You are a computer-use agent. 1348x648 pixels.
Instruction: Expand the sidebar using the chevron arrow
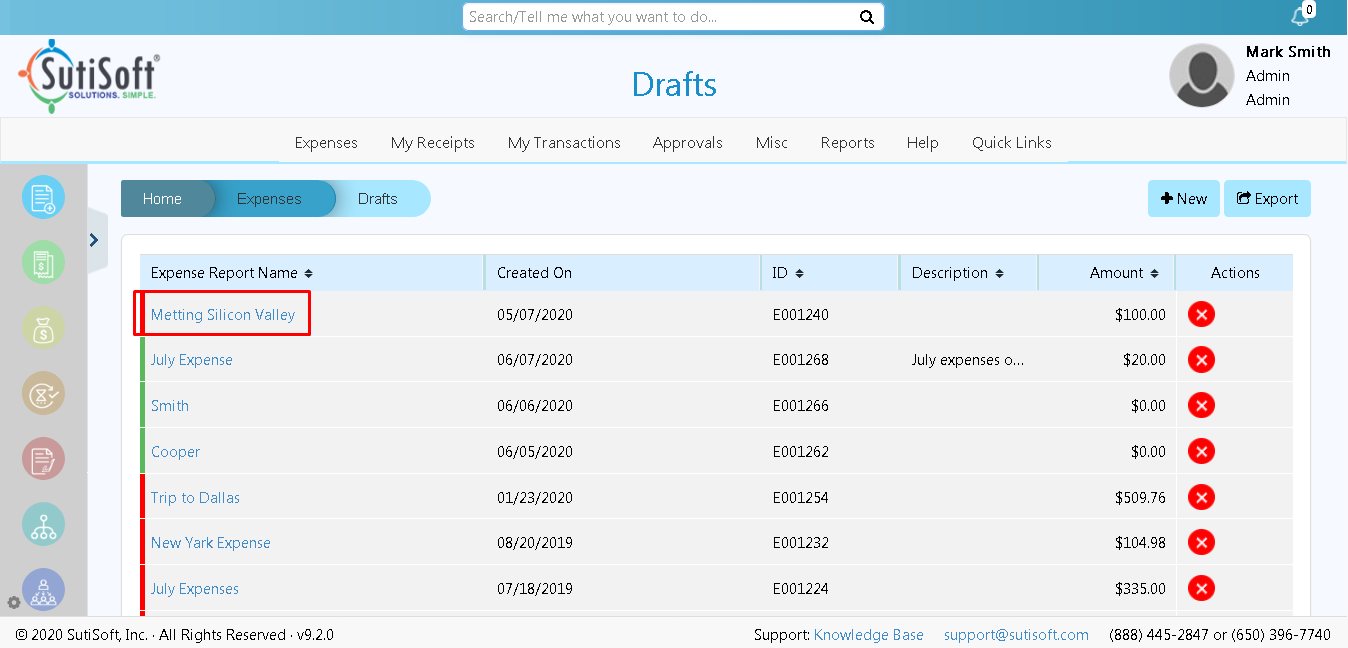(x=94, y=240)
